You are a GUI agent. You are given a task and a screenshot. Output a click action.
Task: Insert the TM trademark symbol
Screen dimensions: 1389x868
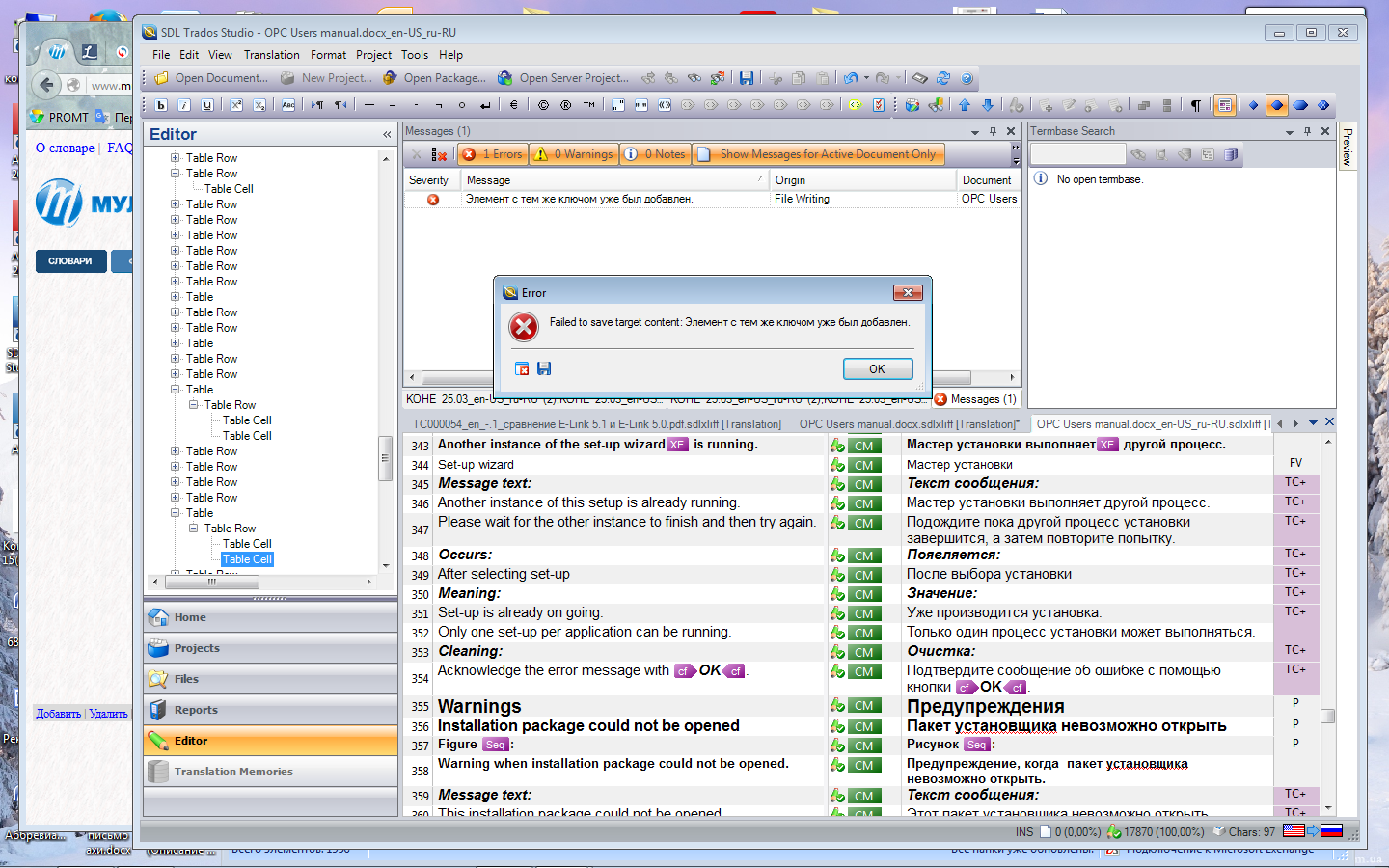(x=589, y=105)
